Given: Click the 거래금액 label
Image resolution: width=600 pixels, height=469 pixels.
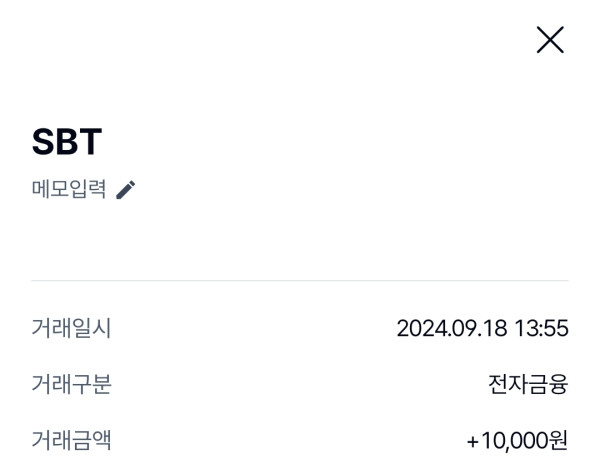Looking at the screenshot, I should [x=71, y=440].
